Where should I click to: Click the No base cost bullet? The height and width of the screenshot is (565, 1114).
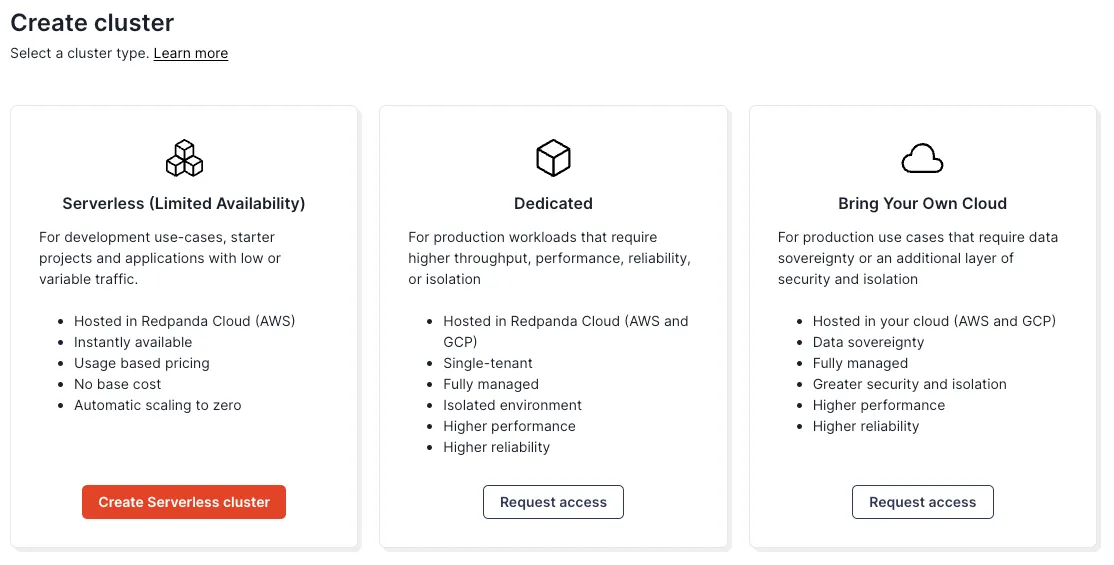click(x=117, y=384)
